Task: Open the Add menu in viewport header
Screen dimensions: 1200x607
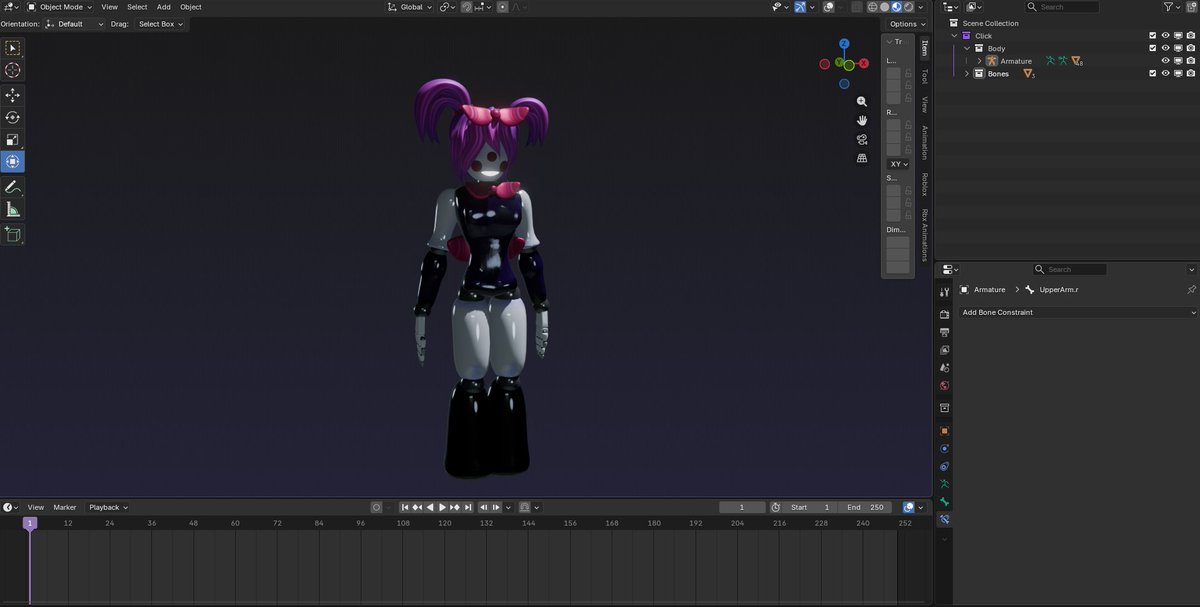Action: point(164,7)
